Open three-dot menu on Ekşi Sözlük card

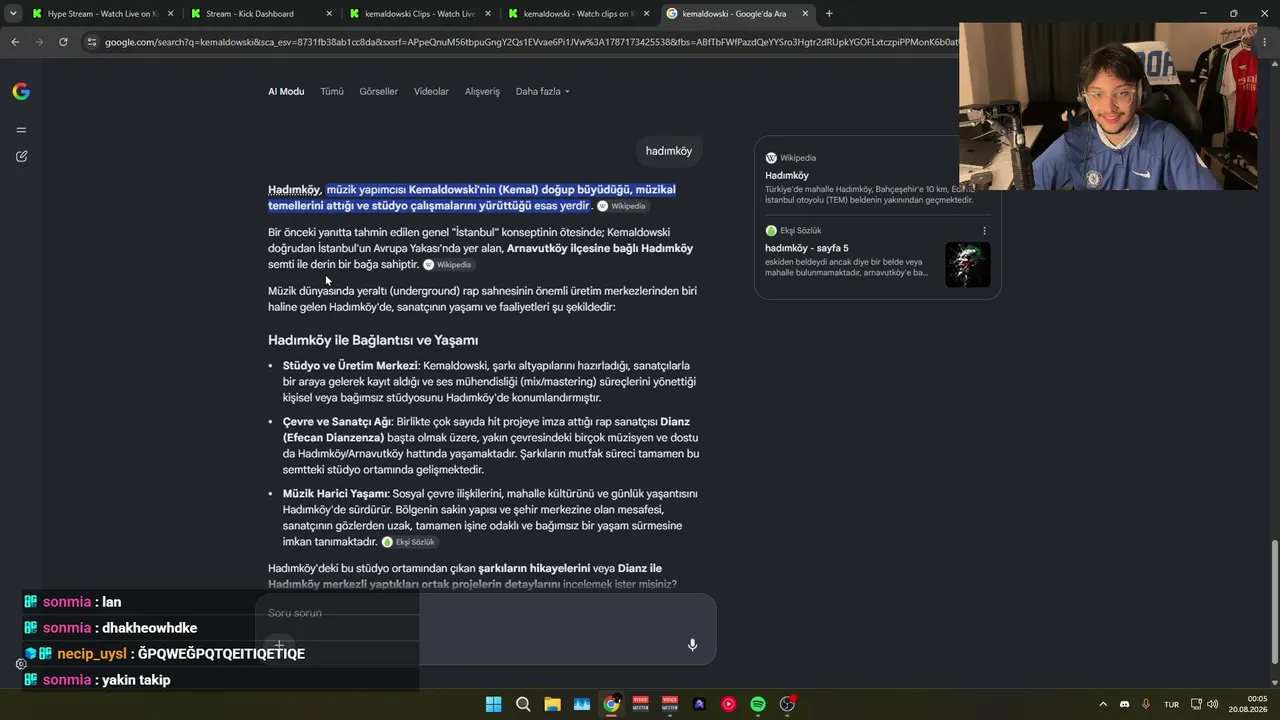pyautogui.click(x=984, y=231)
